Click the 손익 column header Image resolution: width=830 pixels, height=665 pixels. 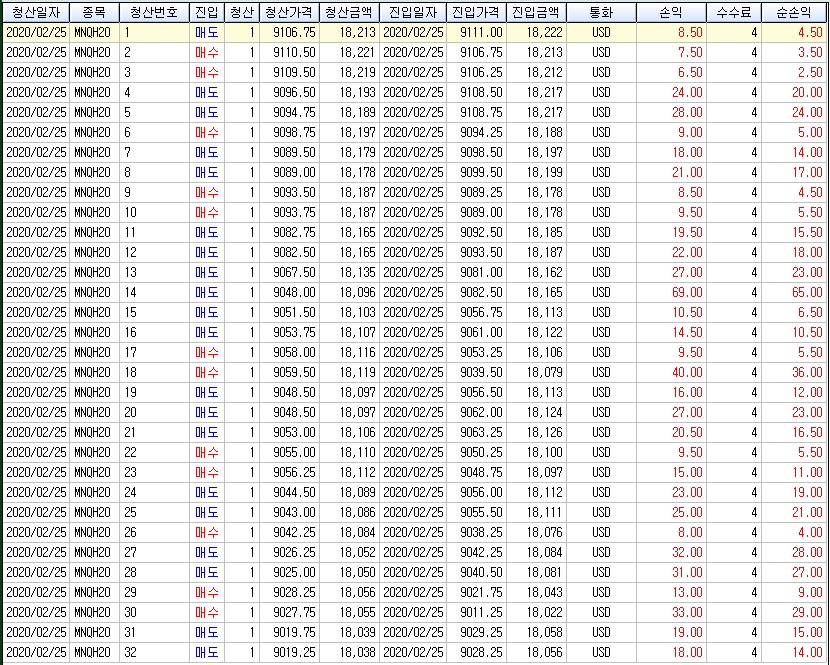(672, 12)
